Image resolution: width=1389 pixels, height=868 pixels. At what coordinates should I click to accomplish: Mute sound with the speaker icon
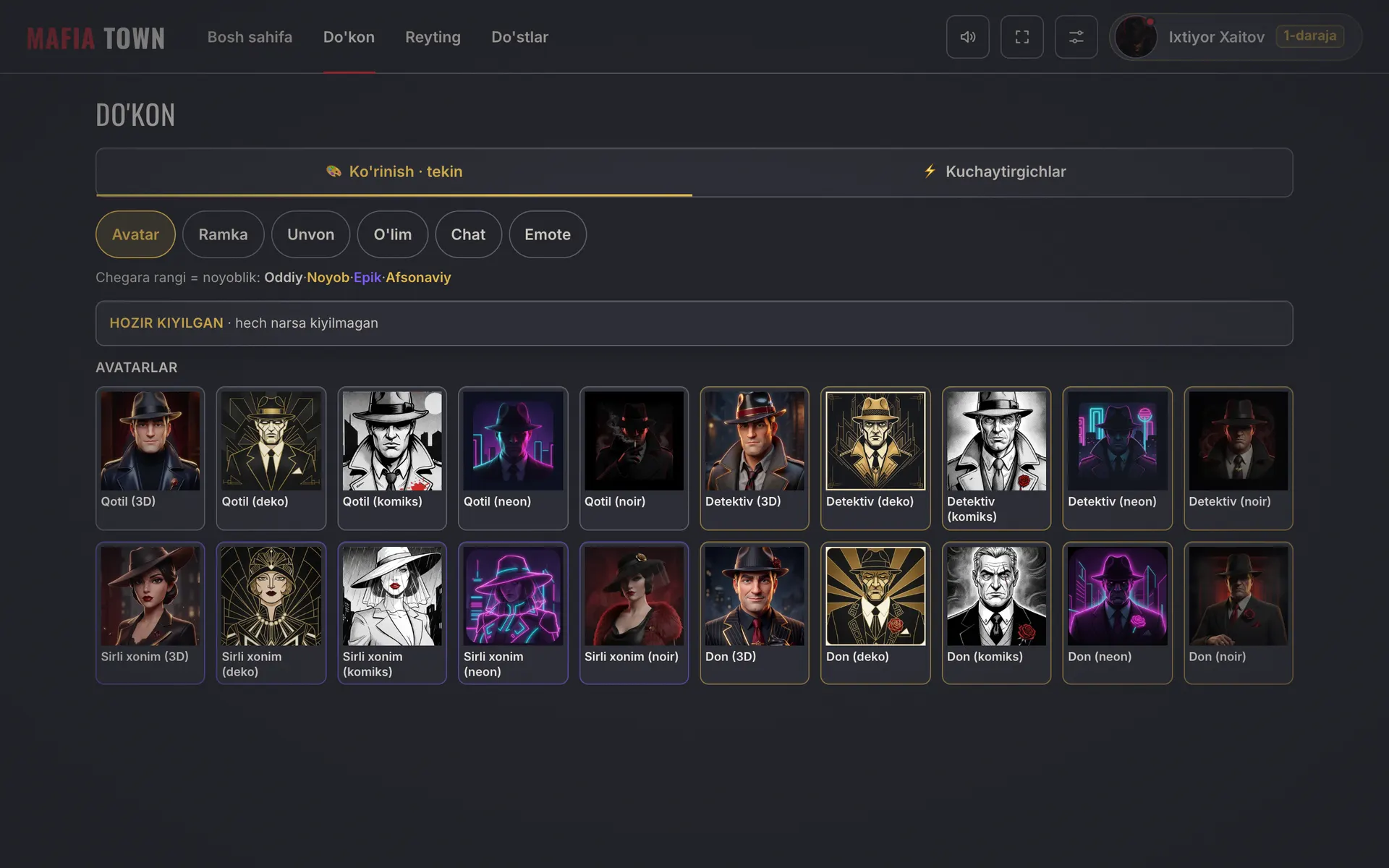click(967, 37)
